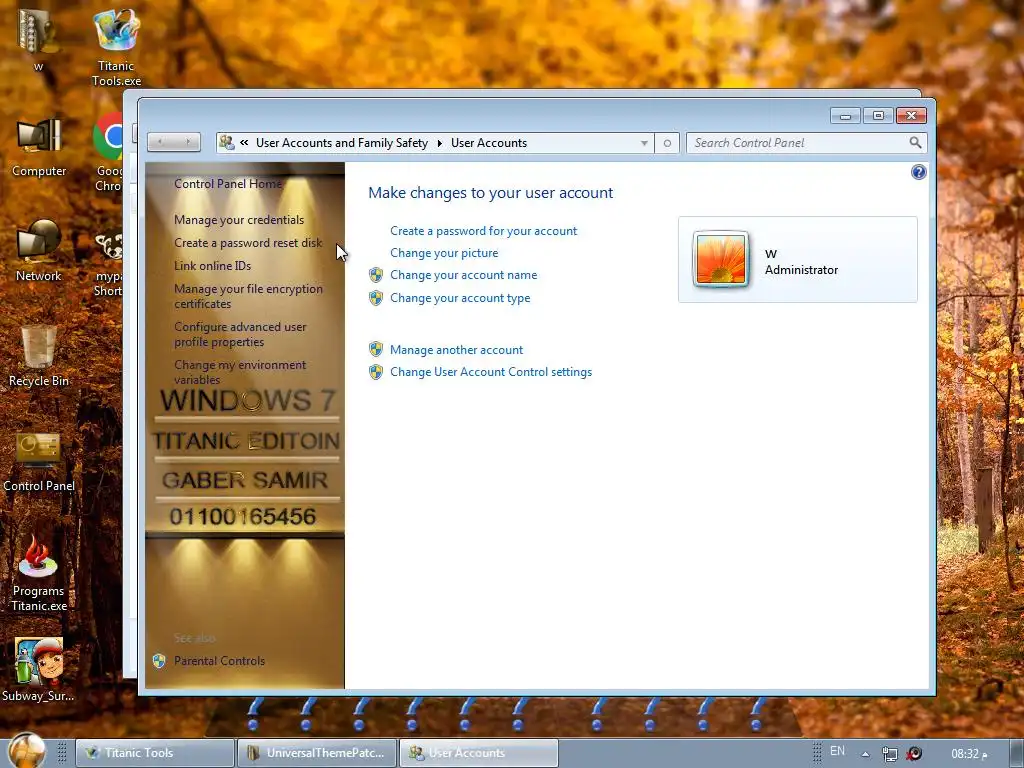Open Change my environment variables
This screenshot has height=768, width=1024.
pyautogui.click(x=240, y=372)
